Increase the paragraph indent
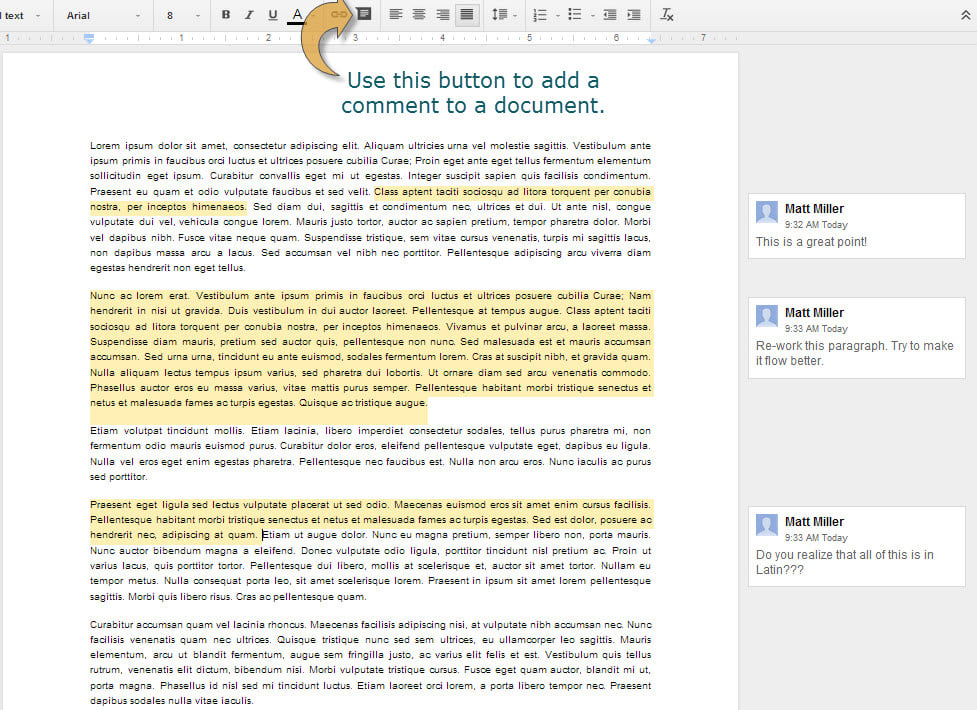Screen dimensions: 977x710 634,15
